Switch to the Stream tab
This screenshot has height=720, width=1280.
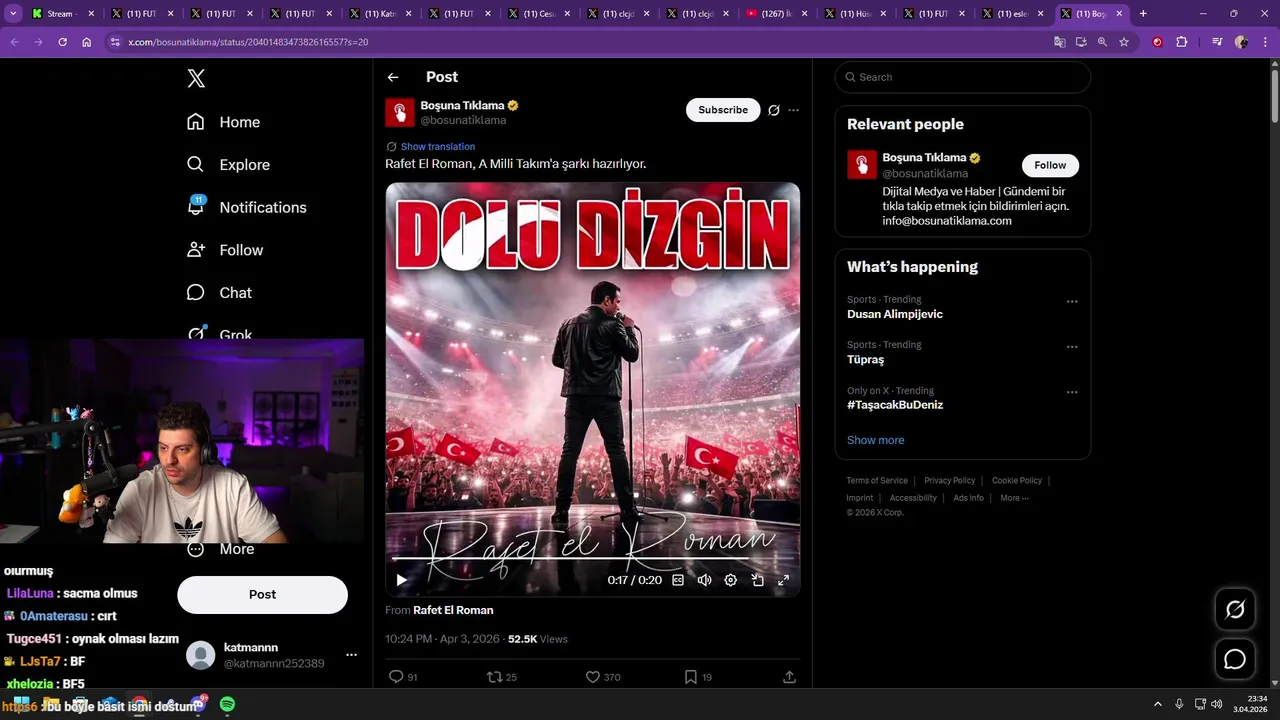tap(63, 14)
